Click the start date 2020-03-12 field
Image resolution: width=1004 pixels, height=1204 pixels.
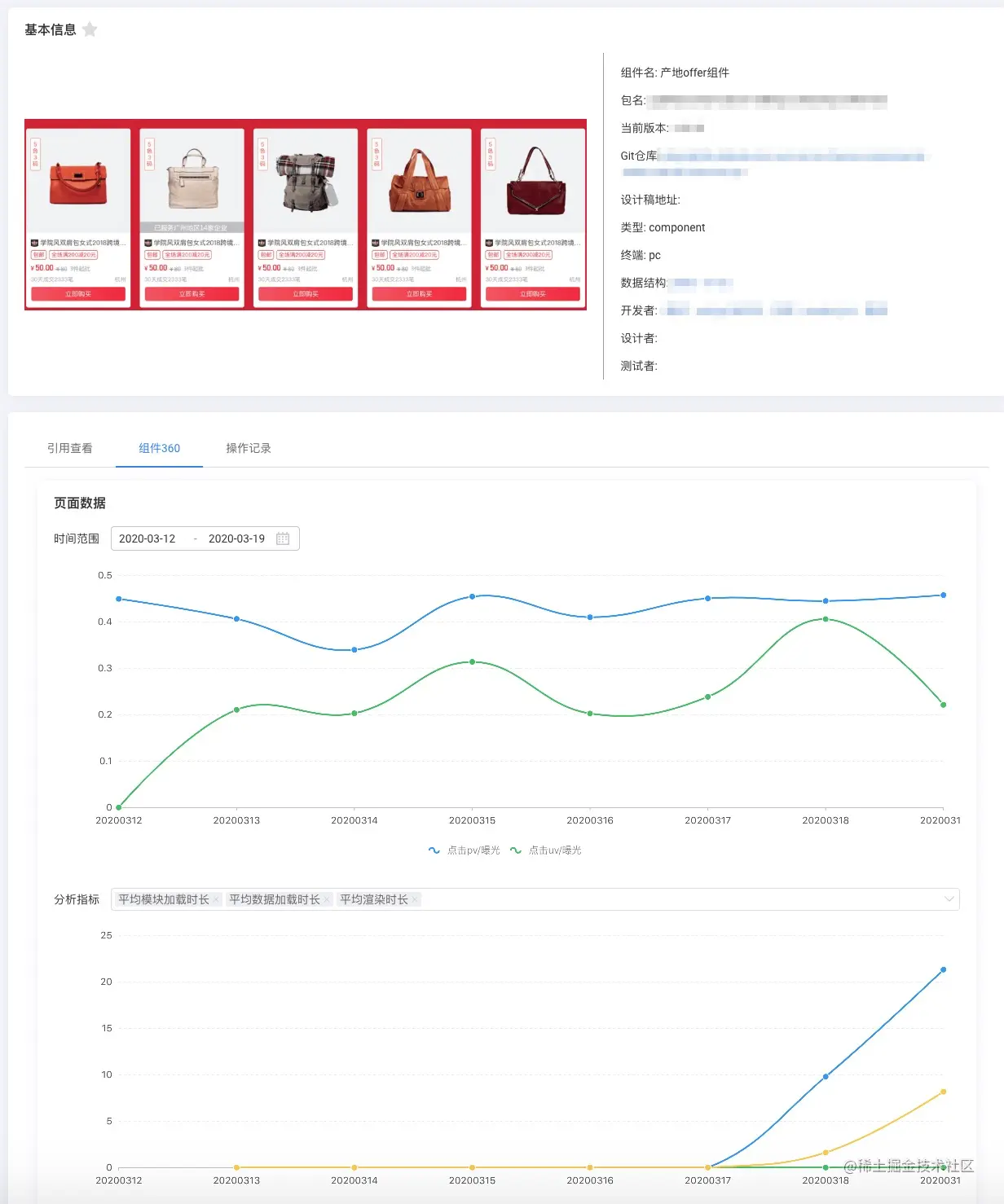[x=148, y=538]
